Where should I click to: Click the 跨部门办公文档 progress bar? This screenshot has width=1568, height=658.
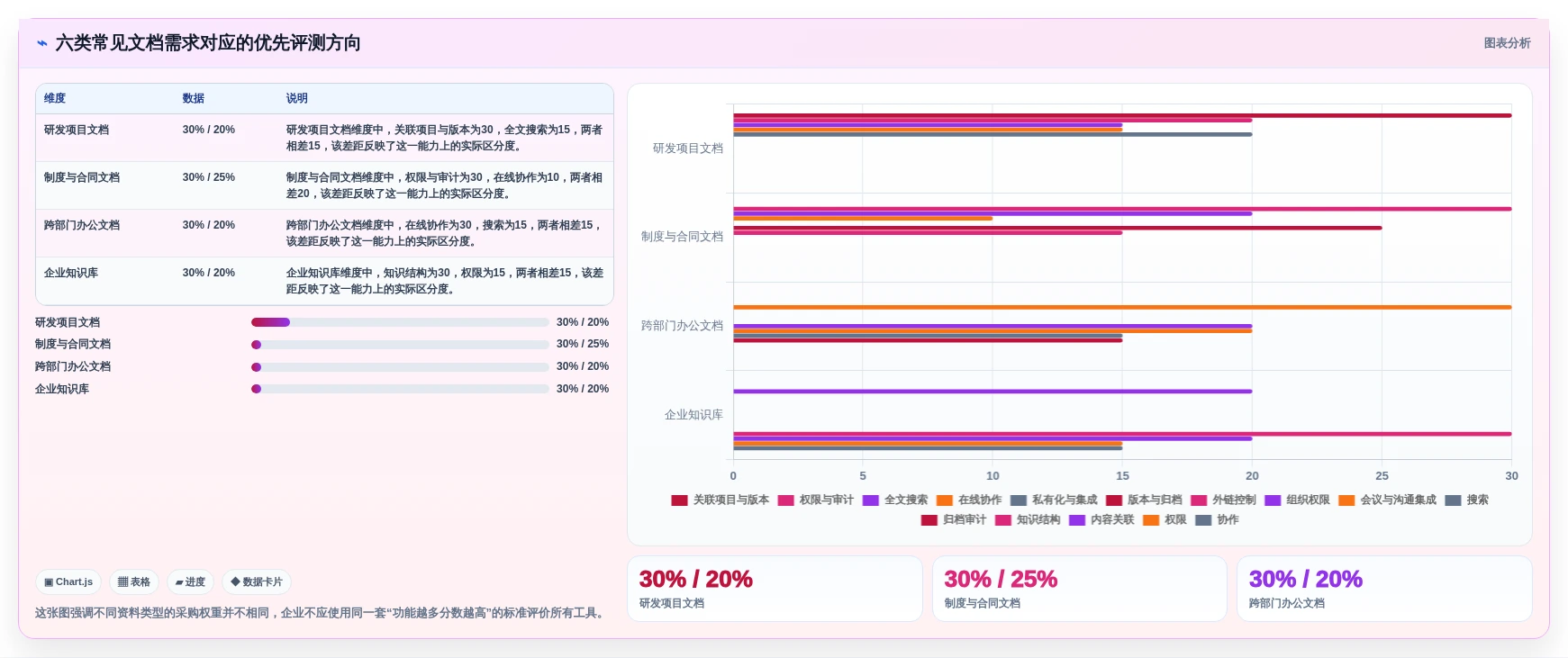(400, 367)
